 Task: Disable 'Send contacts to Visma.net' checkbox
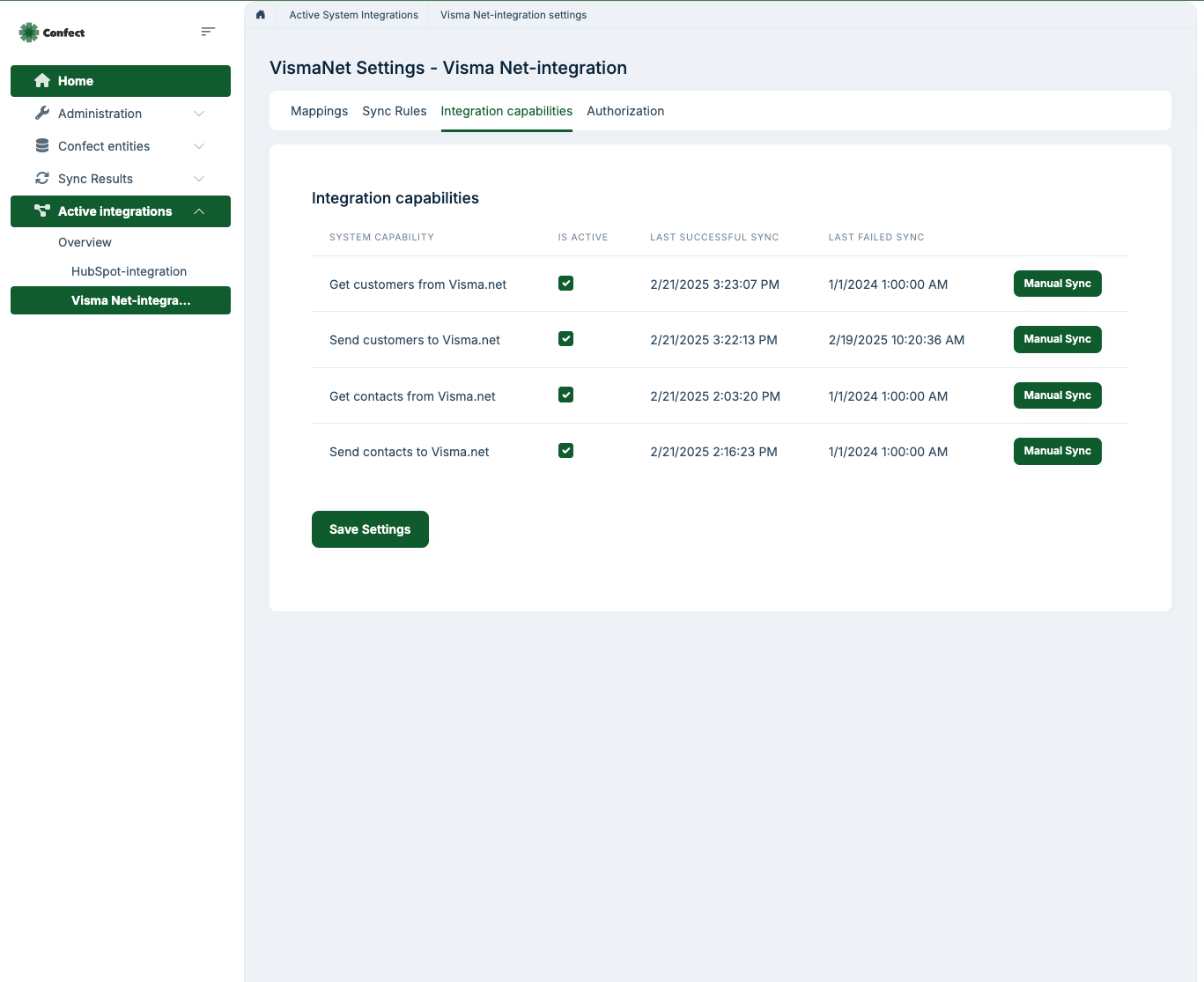(x=566, y=451)
